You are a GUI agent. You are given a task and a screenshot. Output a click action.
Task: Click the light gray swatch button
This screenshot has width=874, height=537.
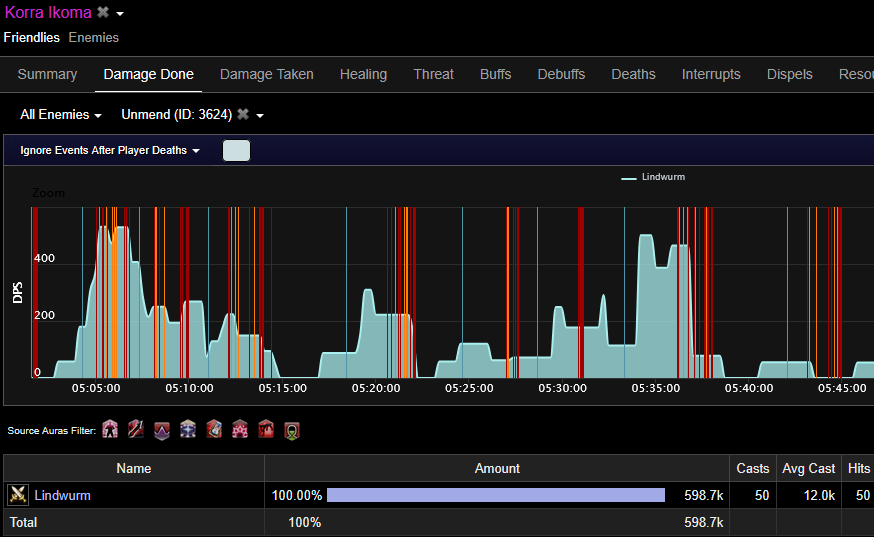point(236,151)
